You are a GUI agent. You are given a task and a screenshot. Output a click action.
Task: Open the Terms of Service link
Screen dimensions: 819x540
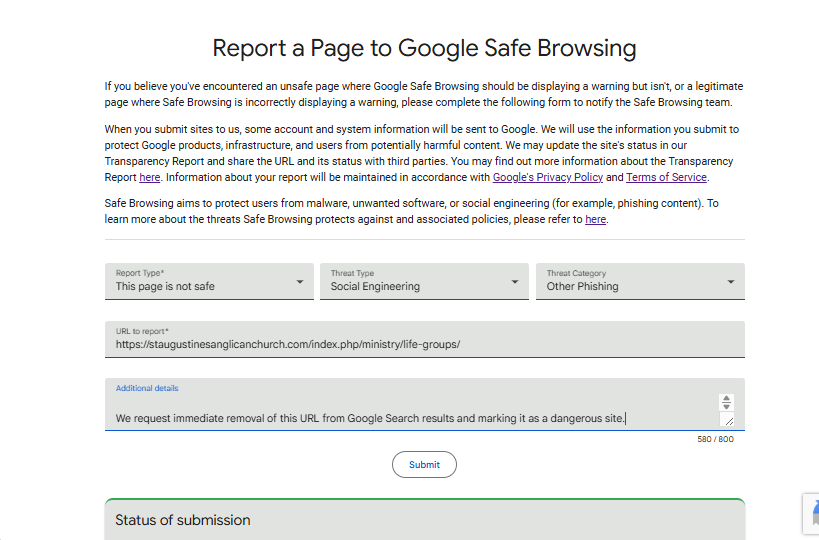coord(666,177)
